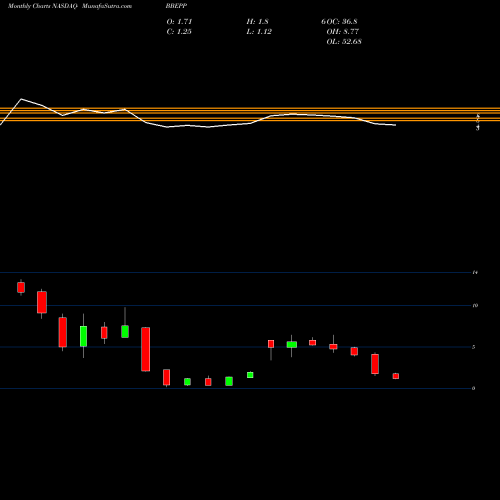Viewport: 500px width, 500px height.
Task: Click the close value 'C: 1.25'
Action: (179, 32)
